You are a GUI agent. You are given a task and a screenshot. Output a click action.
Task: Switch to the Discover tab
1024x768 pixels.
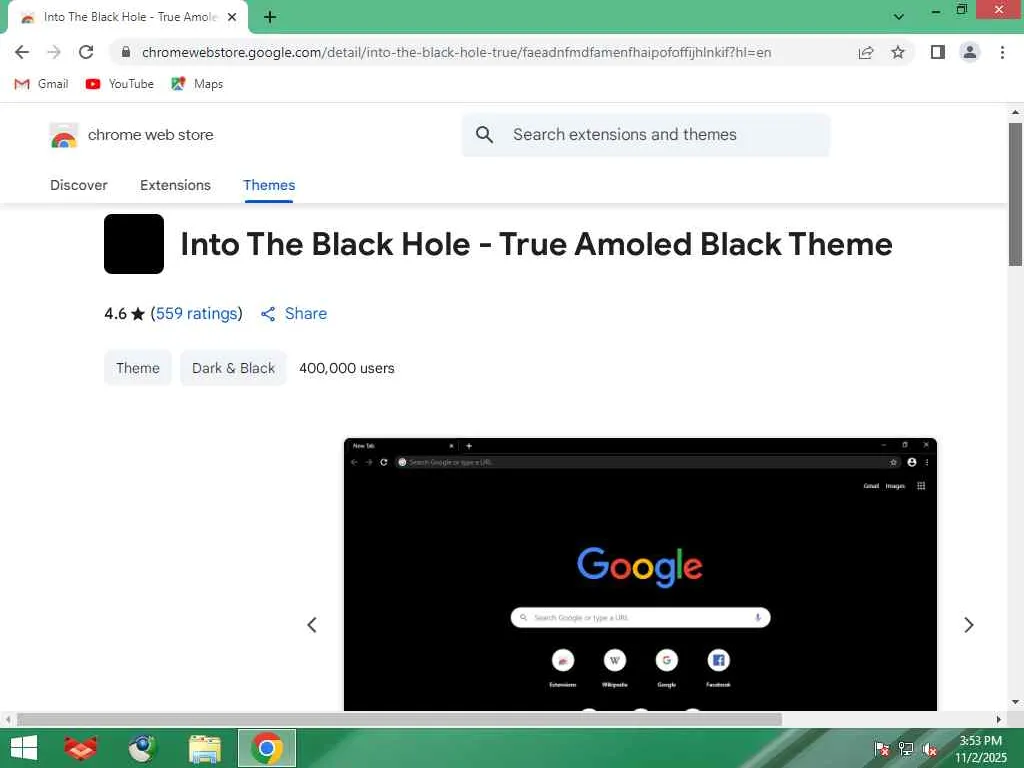coord(78,185)
